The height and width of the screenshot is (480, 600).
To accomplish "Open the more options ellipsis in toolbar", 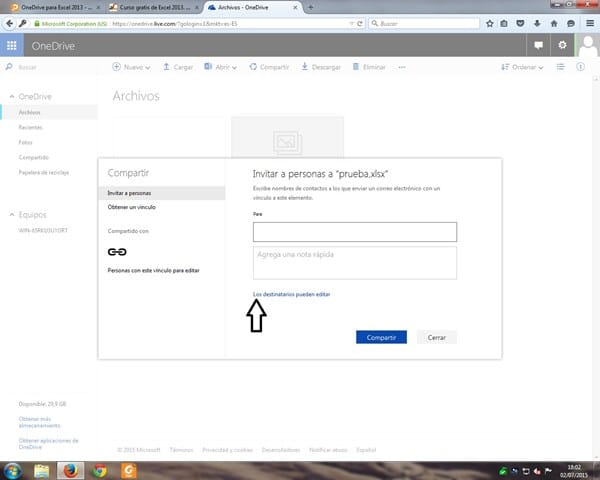I will coord(402,67).
